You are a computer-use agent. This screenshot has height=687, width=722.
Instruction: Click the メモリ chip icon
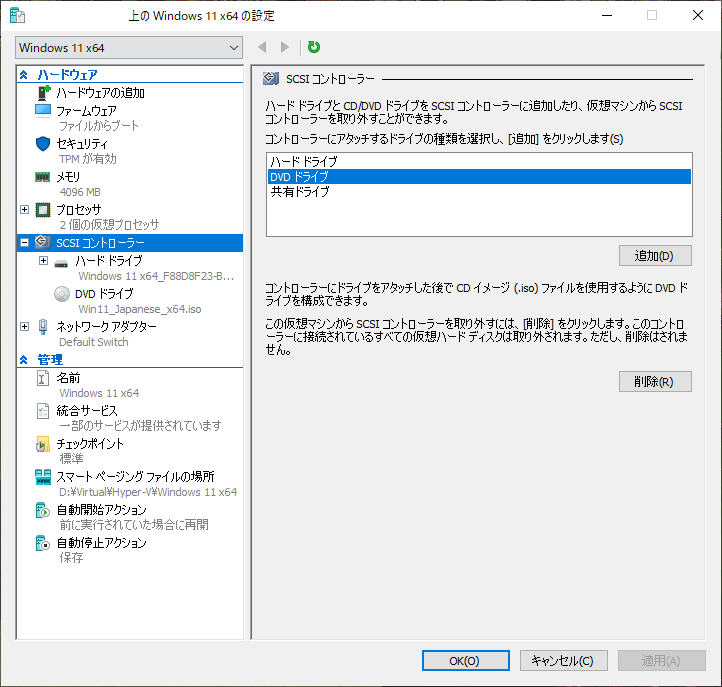point(43,177)
